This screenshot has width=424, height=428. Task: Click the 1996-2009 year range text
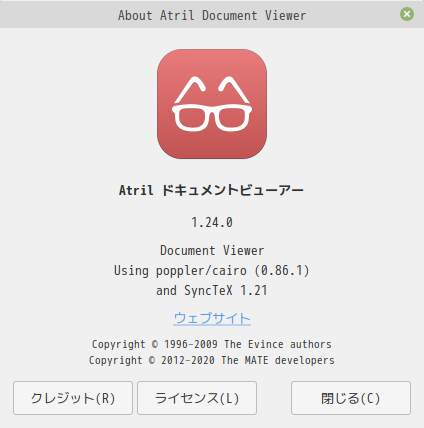coord(191,344)
